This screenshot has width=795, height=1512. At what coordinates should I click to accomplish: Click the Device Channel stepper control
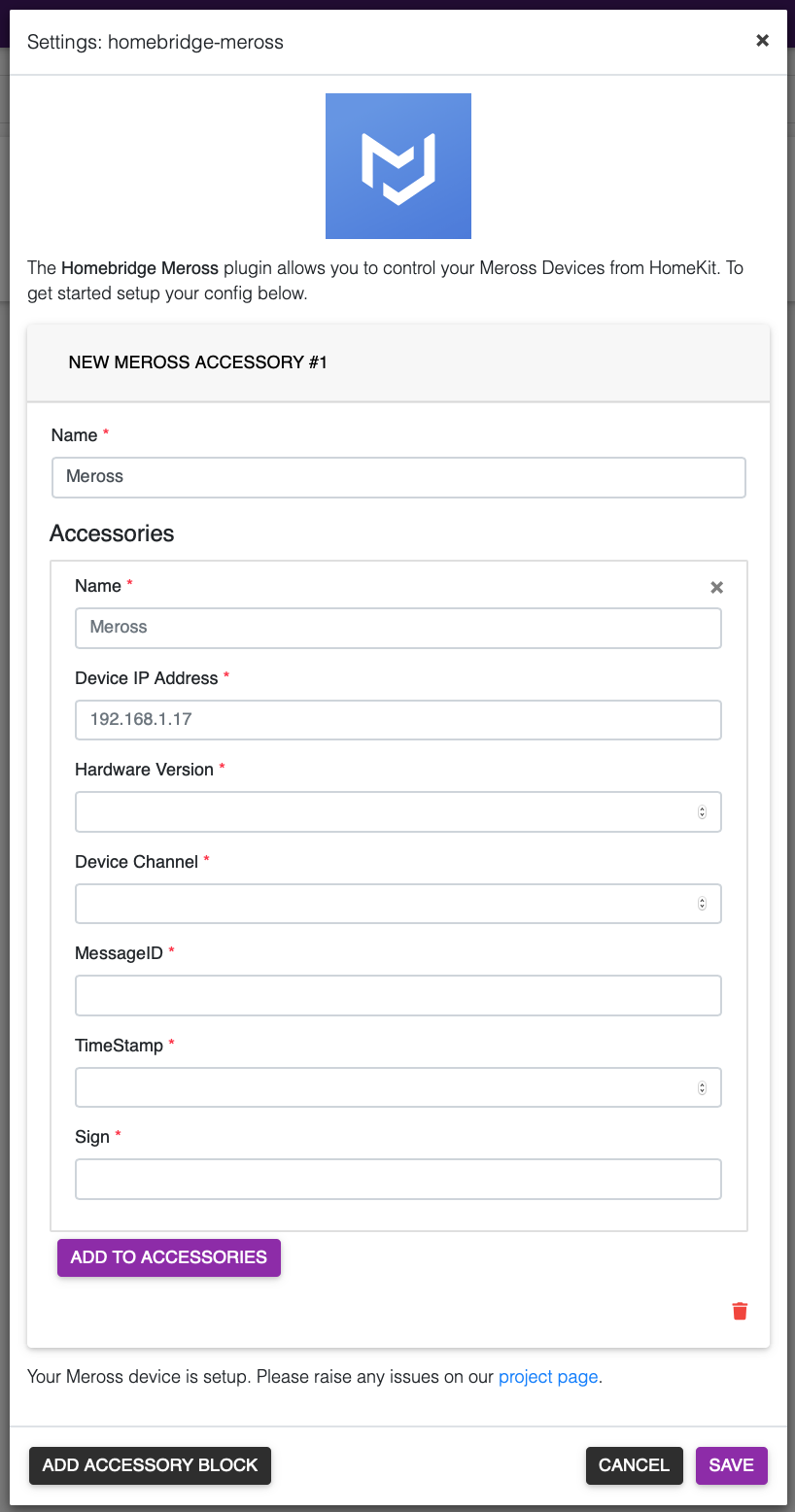coord(702,903)
